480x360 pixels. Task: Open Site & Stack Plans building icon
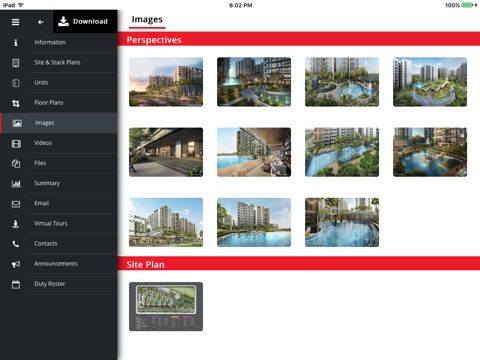(x=16, y=63)
